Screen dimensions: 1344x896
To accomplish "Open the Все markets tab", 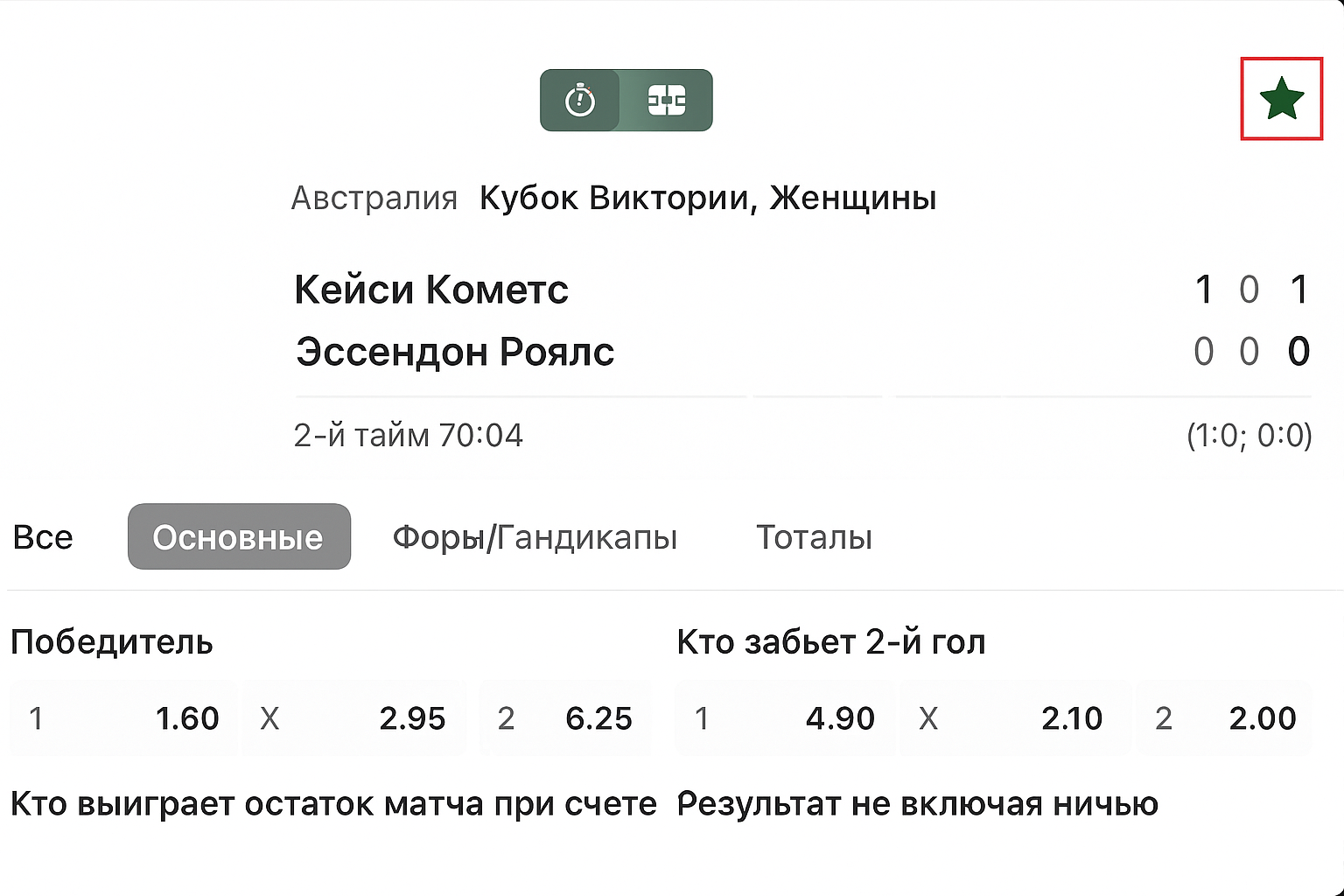I will click(43, 537).
